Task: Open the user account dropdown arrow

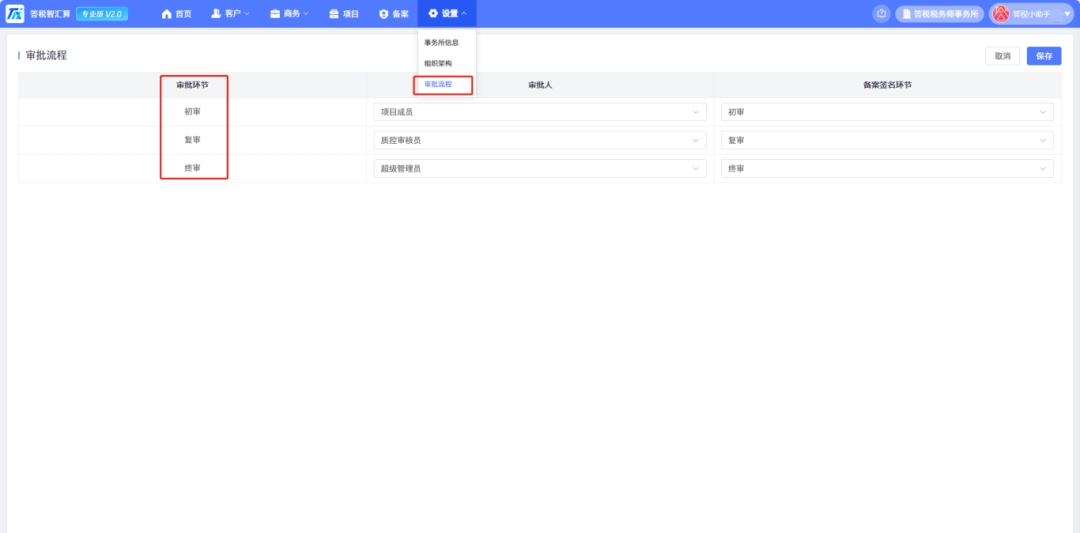Action: pos(1067,14)
